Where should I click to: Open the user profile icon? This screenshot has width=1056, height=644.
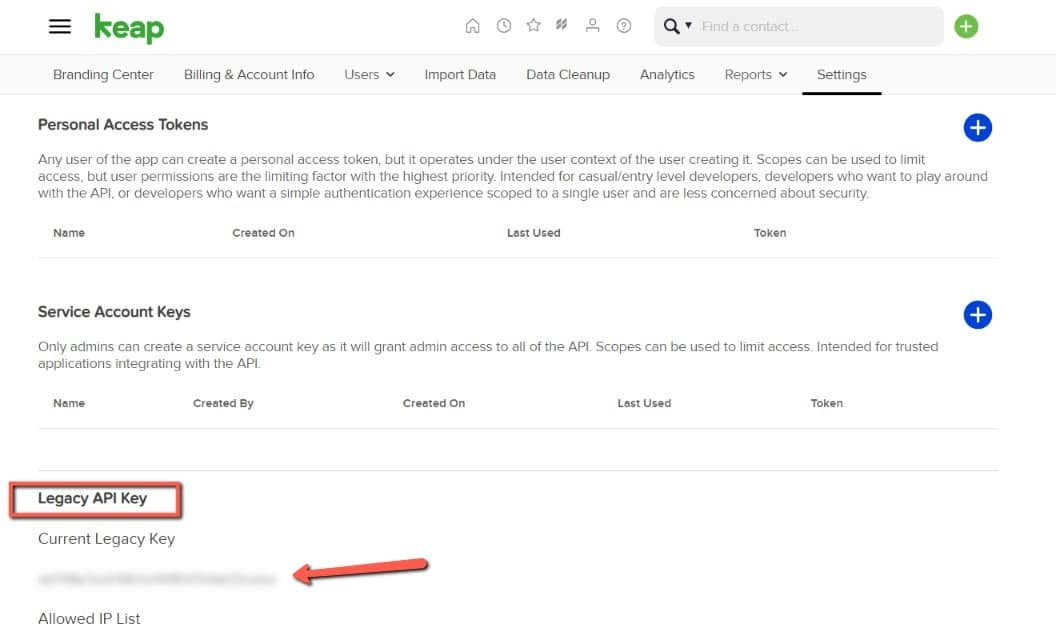coord(592,26)
